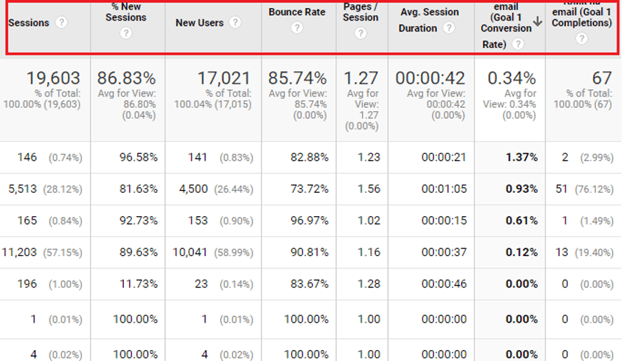Screen dimensions: 622x361
Task: Sort by Bounce Rate column header
Action: click(297, 12)
